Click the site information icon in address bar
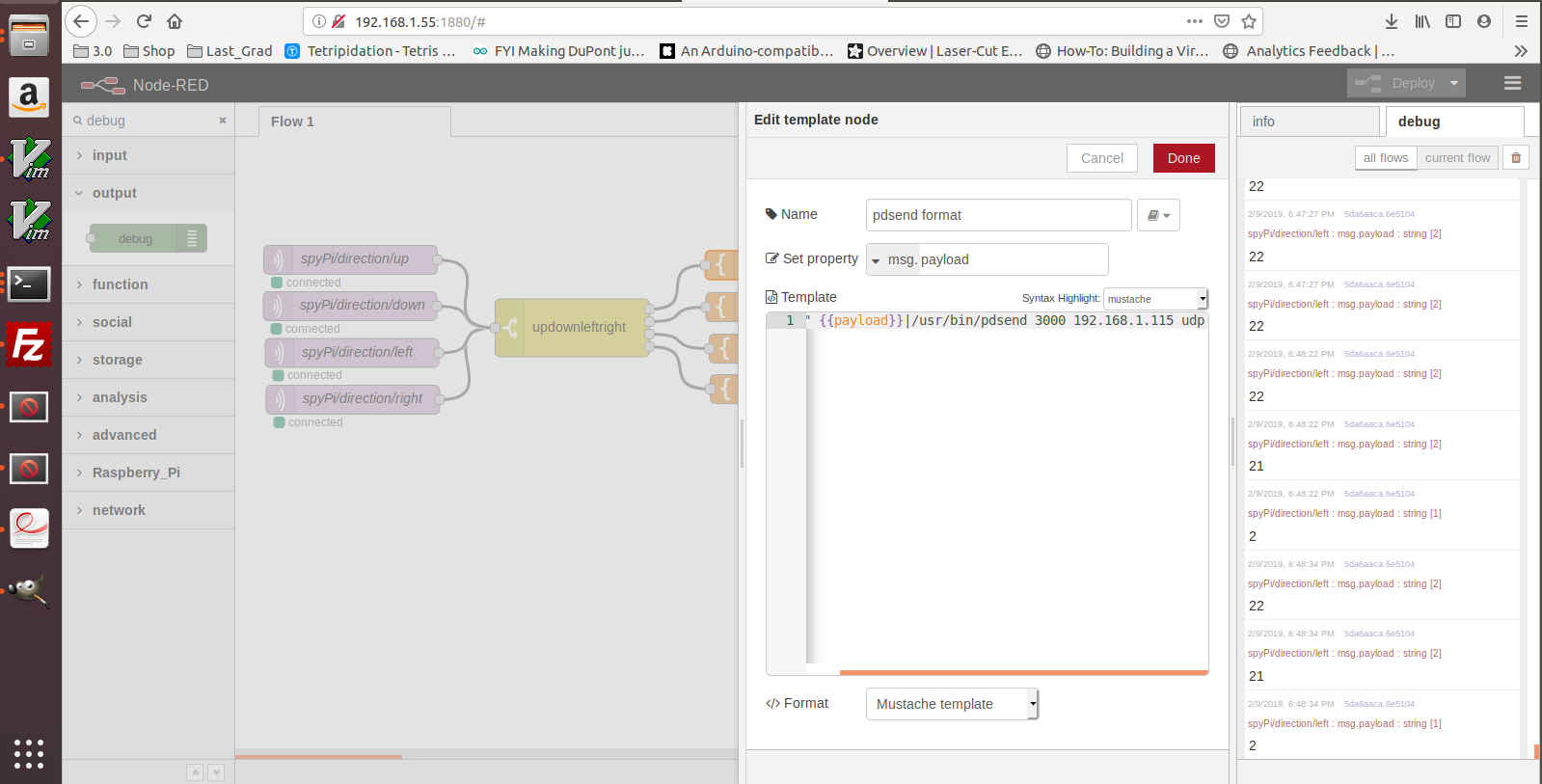The height and width of the screenshot is (784, 1542). (319, 21)
